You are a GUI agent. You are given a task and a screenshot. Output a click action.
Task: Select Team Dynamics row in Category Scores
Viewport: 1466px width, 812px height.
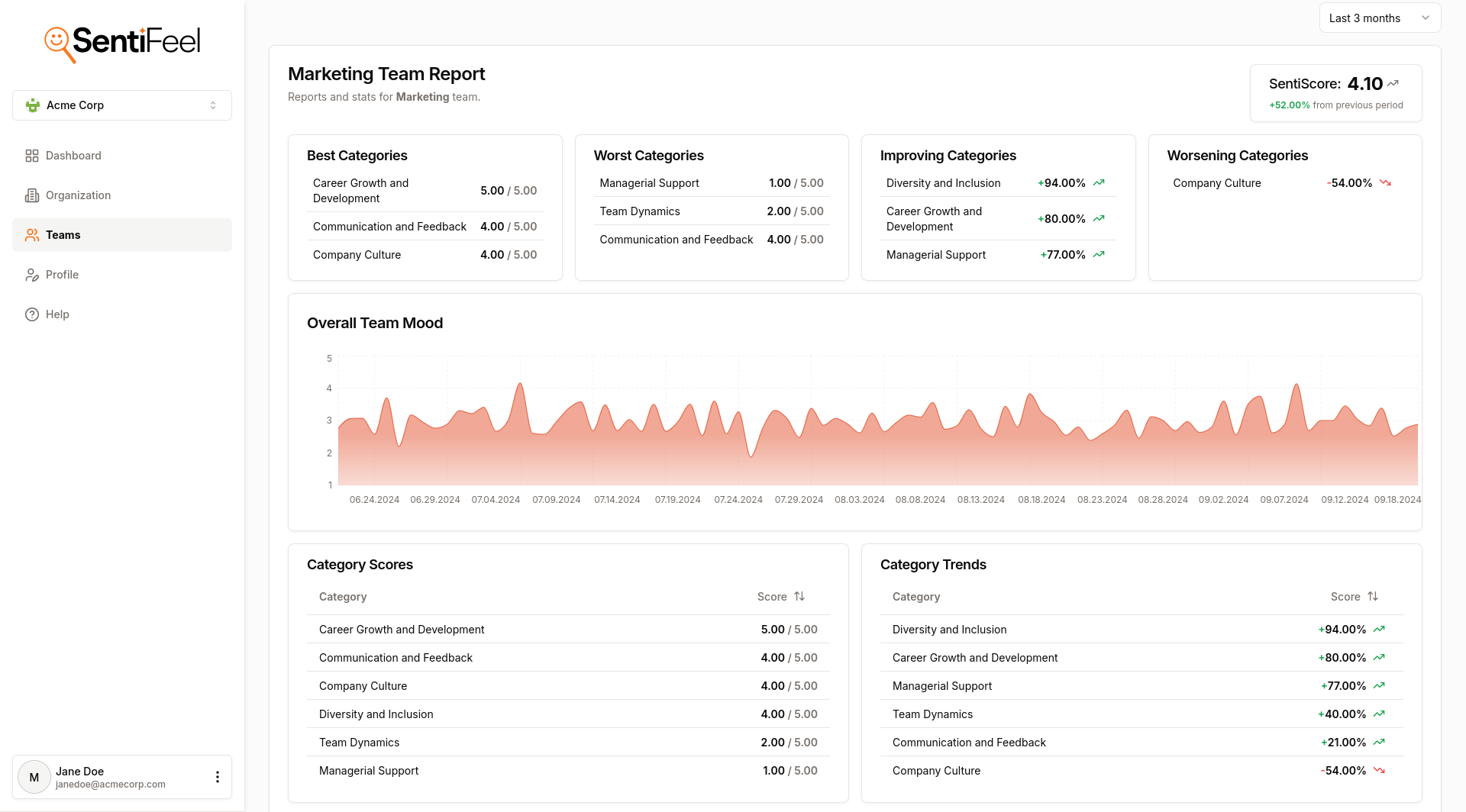[x=568, y=743]
